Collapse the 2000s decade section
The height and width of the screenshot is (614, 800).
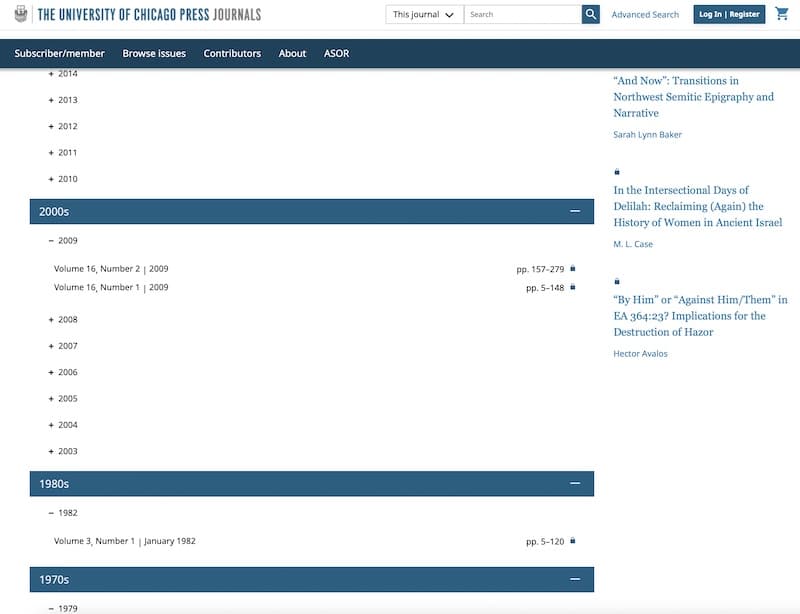tap(575, 211)
